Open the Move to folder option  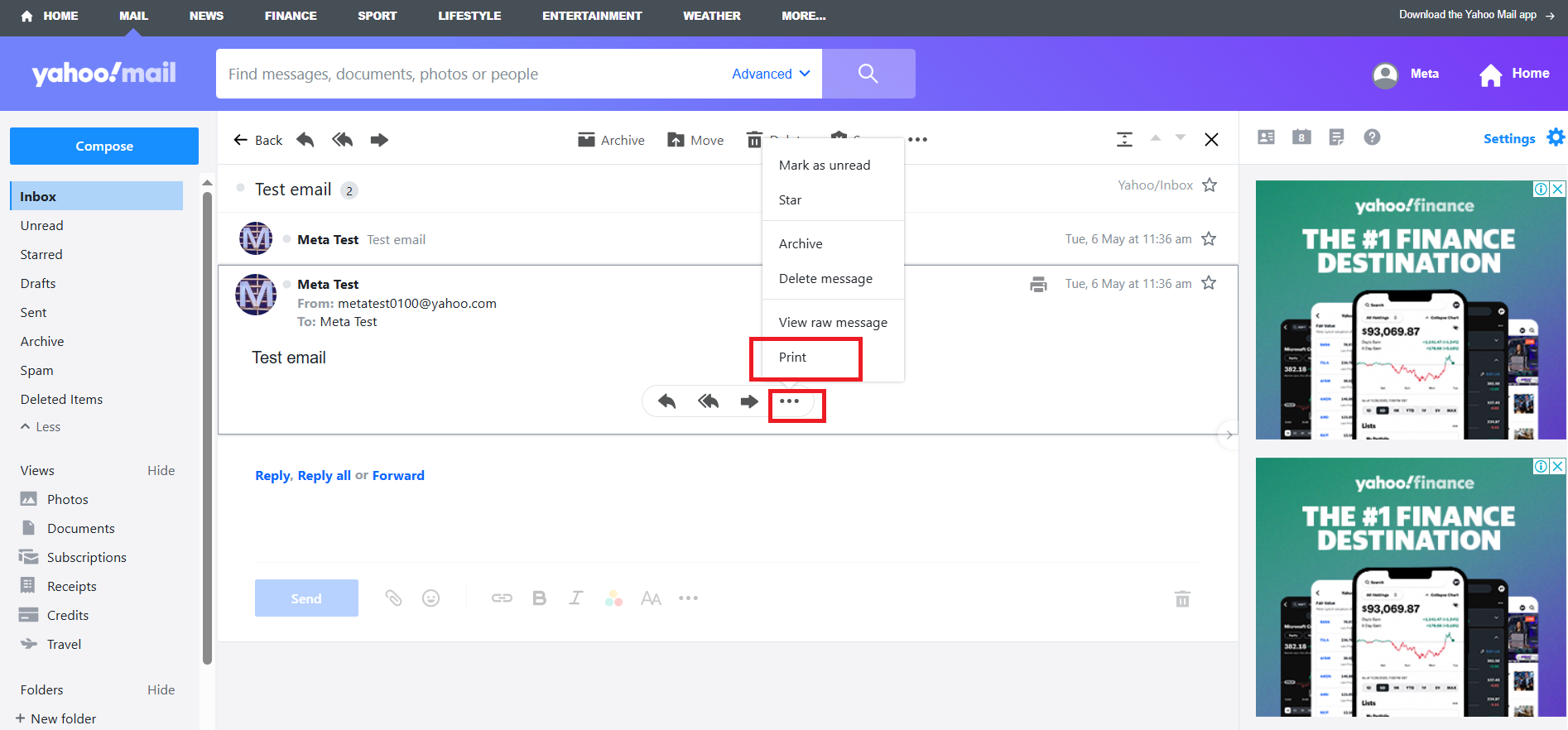[x=695, y=140]
